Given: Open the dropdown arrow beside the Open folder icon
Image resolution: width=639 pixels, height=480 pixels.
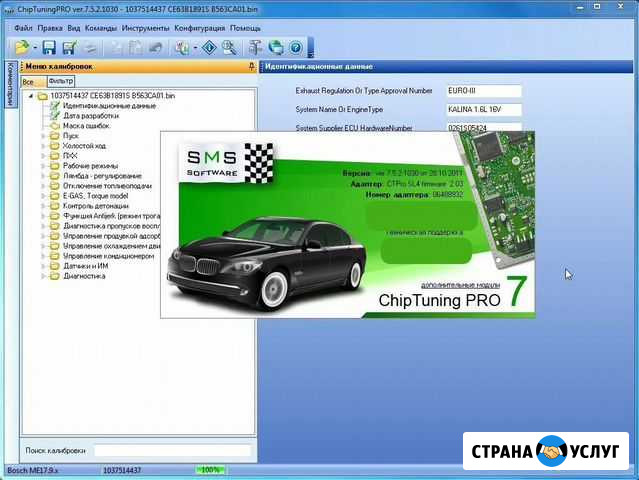Looking at the screenshot, I should [35, 48].
